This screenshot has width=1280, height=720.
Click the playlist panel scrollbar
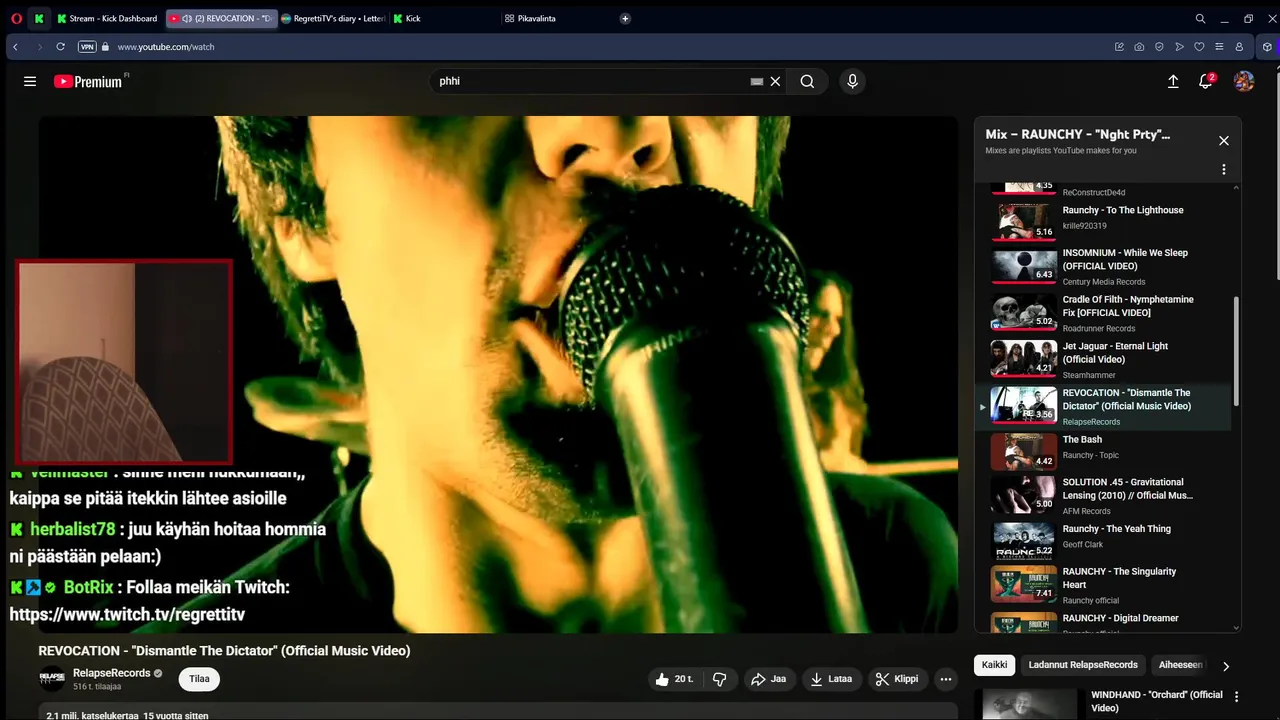(1236, 350)
